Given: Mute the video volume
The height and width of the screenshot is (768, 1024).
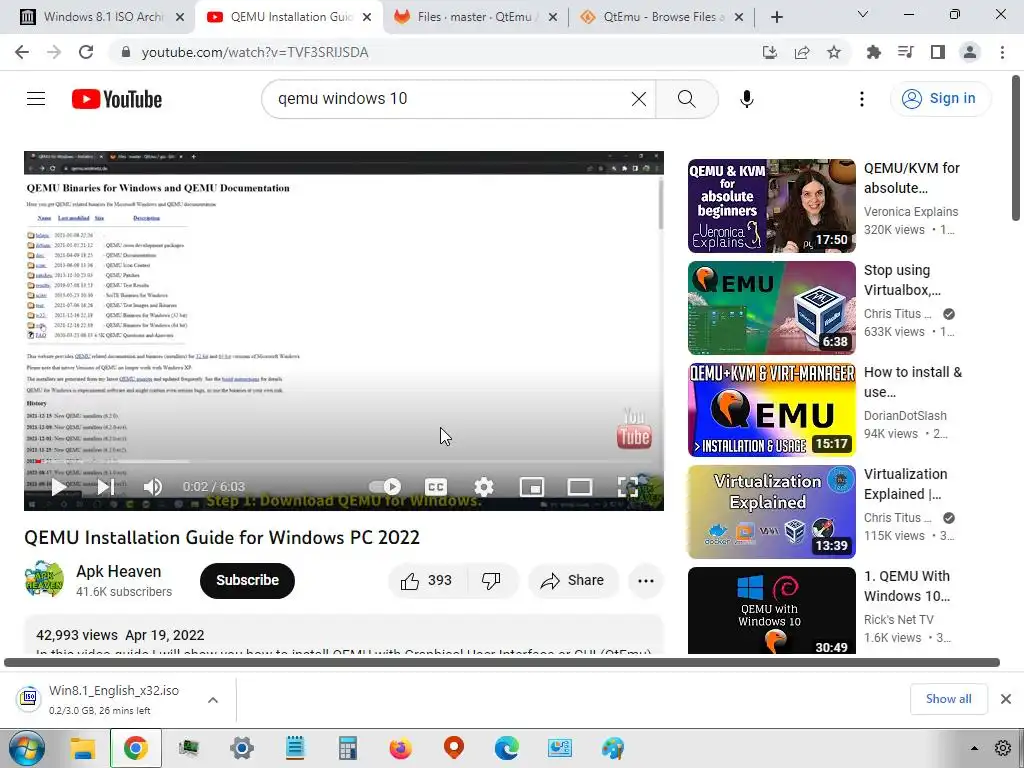Looking at the screenshot, I should (x=152, y=487).
